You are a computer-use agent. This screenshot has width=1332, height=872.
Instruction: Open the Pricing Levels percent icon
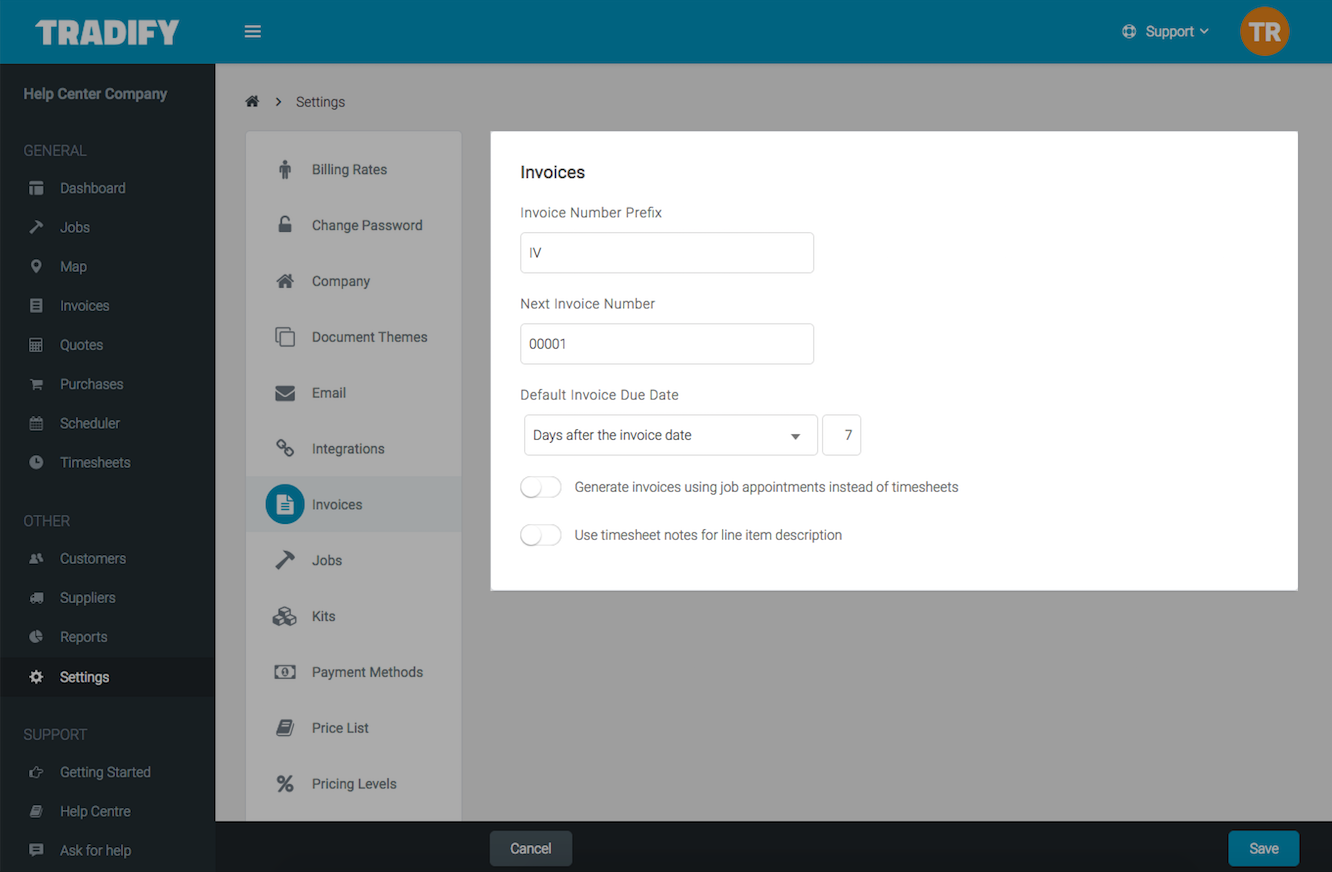pos(285,783)
